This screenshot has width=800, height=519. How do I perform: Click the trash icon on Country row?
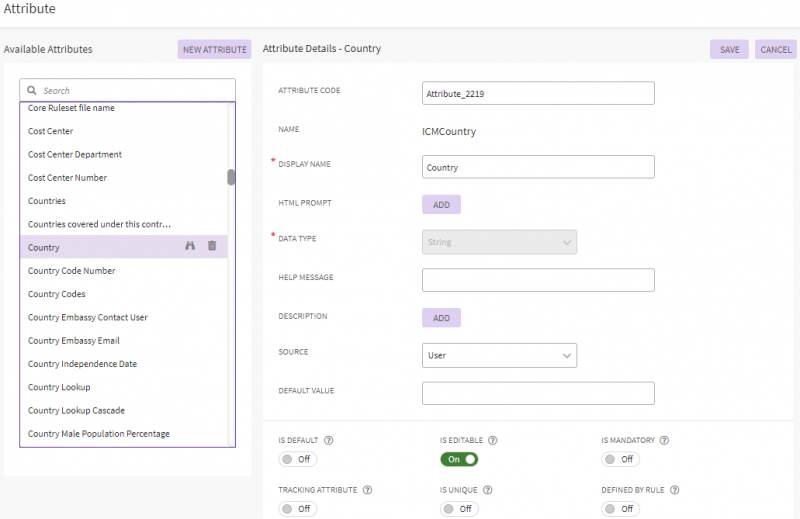[x=212, y=246]
